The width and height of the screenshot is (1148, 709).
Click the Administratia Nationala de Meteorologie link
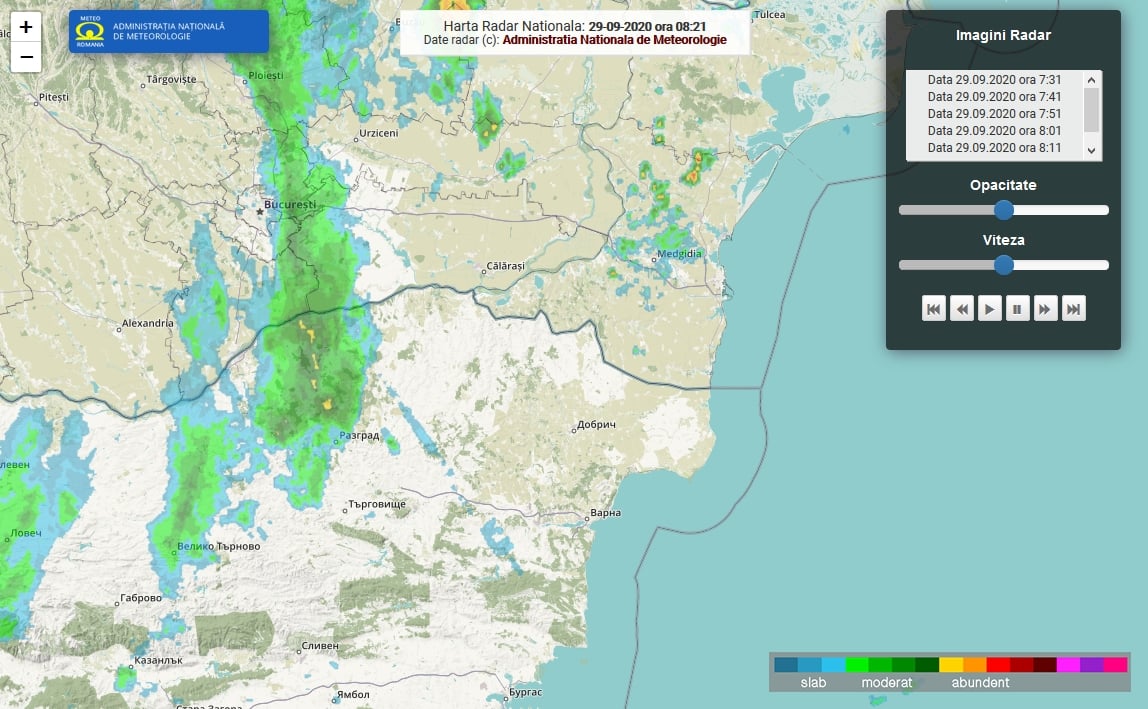point(614,40)
